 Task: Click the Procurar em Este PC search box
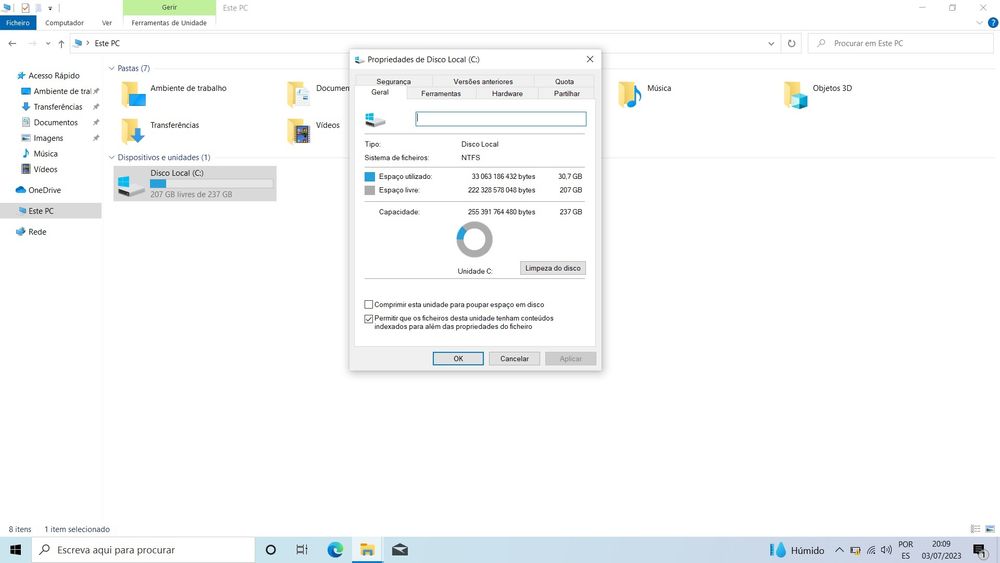[x=901, y=43]
